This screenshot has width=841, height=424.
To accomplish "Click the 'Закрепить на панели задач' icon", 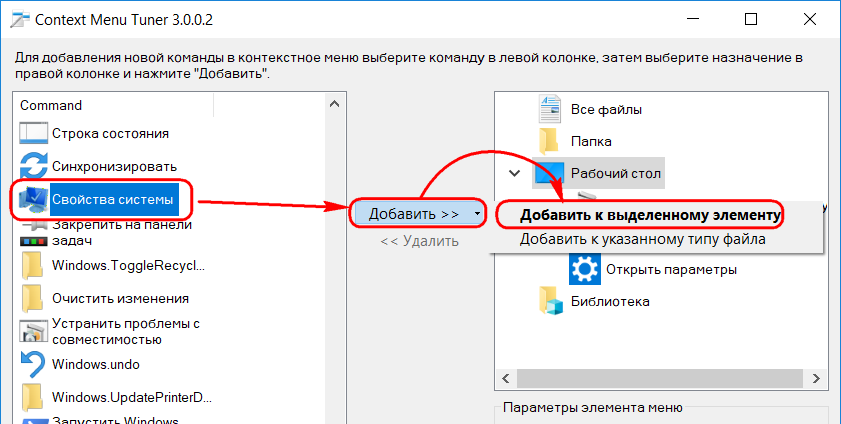I will point(33,234).
